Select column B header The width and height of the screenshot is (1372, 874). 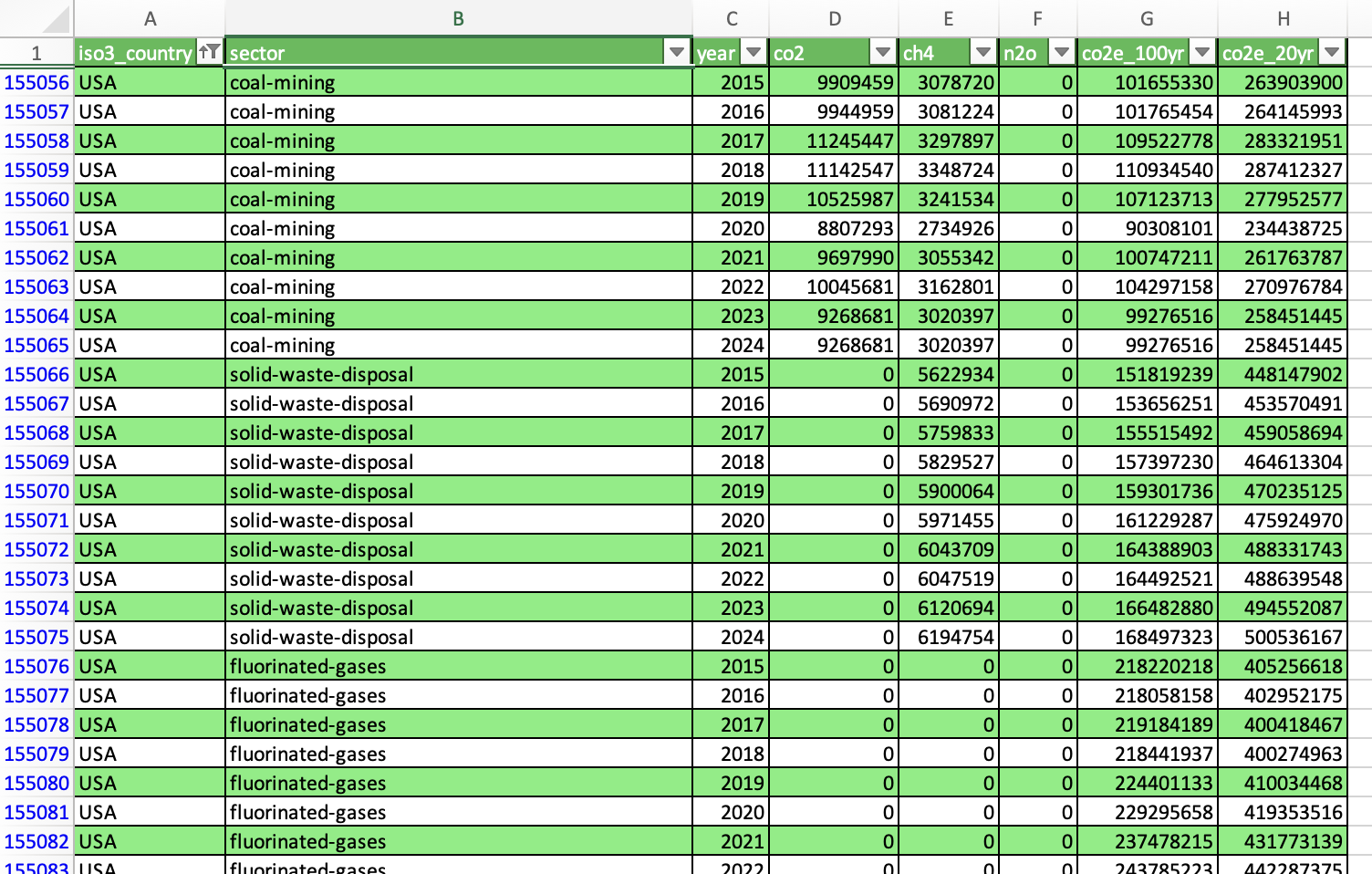(x=459, y=18)
